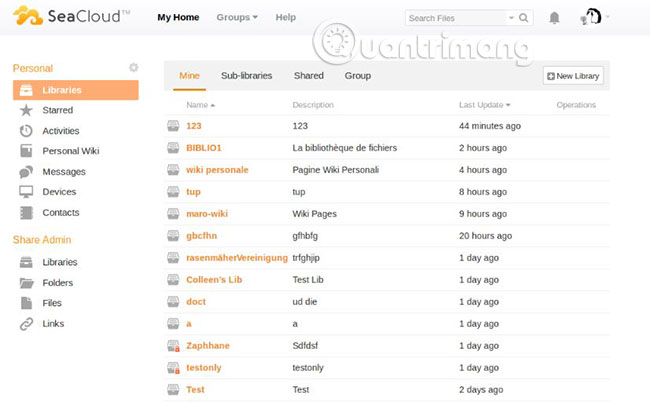Click the Files document icon
The image size is (650, 402).
pyautogui.click(x=26, y=303)
